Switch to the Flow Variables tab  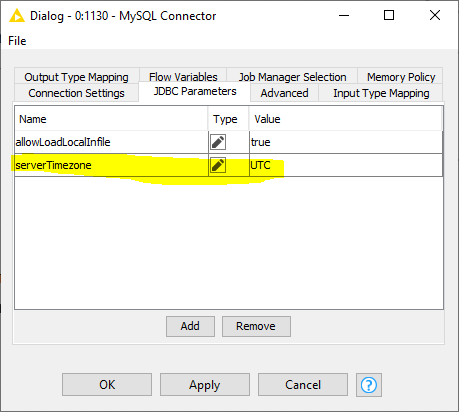(x=183, y=77)
